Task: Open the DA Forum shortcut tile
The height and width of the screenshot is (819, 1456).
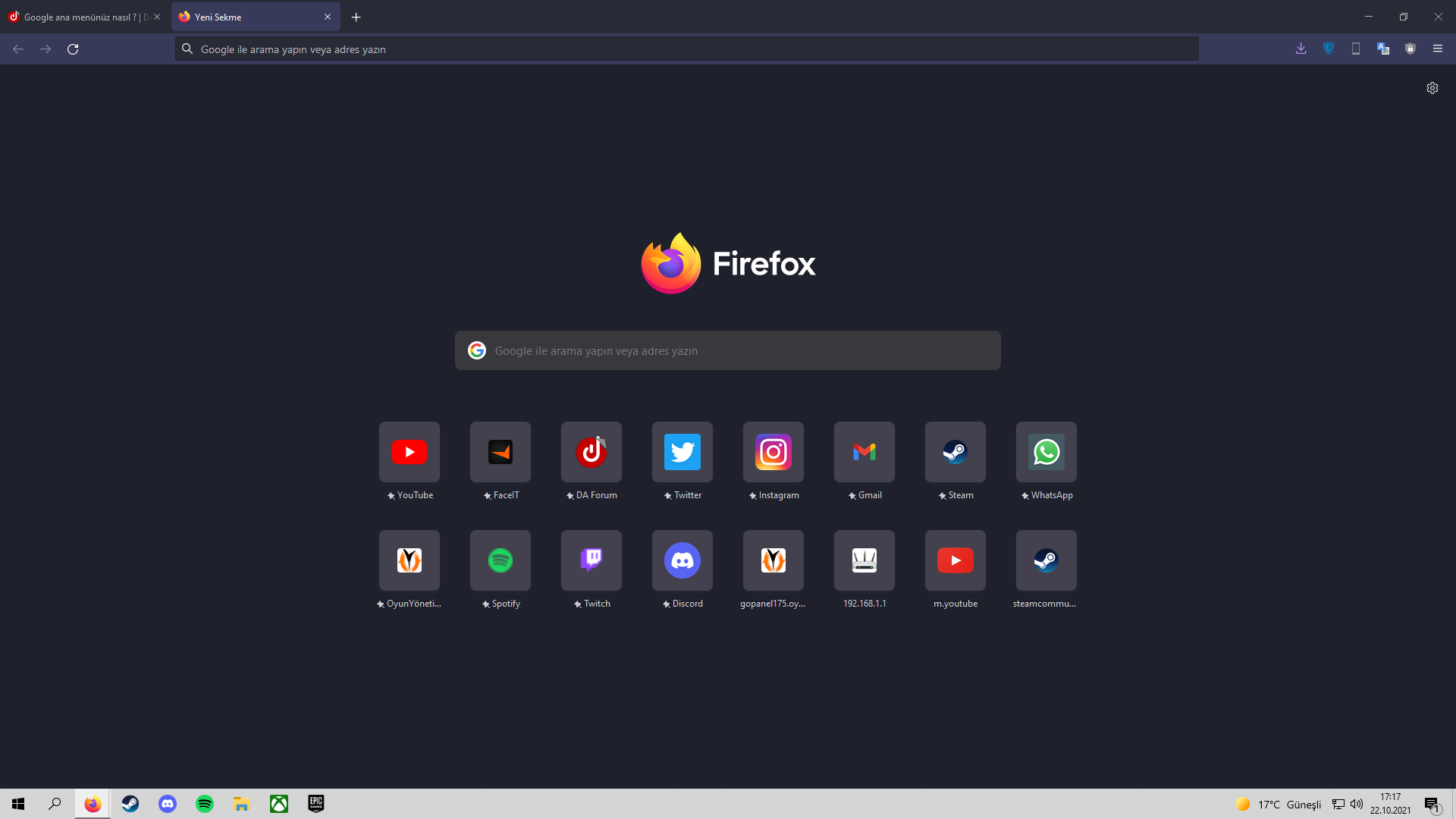Action: (591, 452)
